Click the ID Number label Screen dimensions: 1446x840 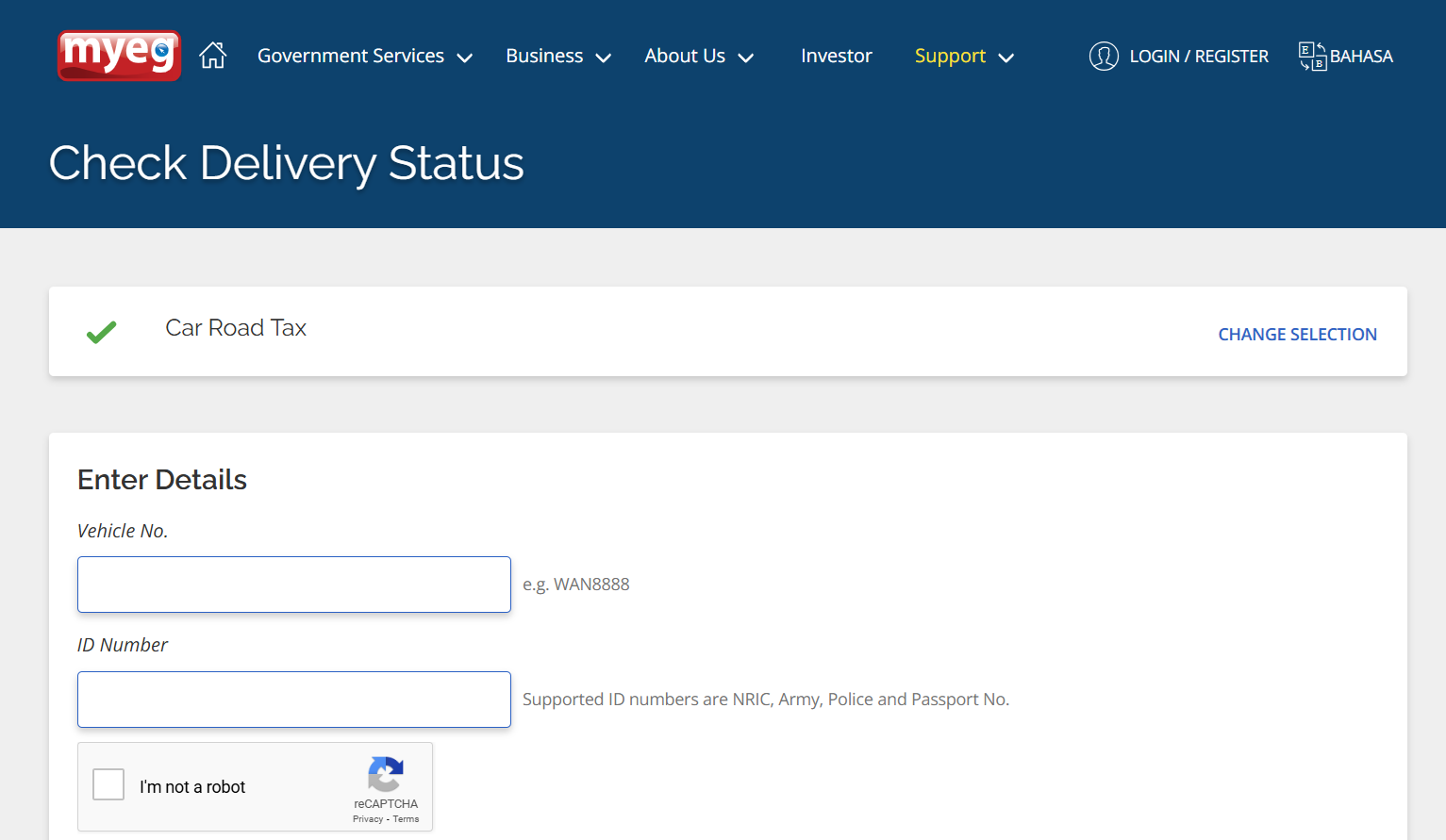point(123,645)
